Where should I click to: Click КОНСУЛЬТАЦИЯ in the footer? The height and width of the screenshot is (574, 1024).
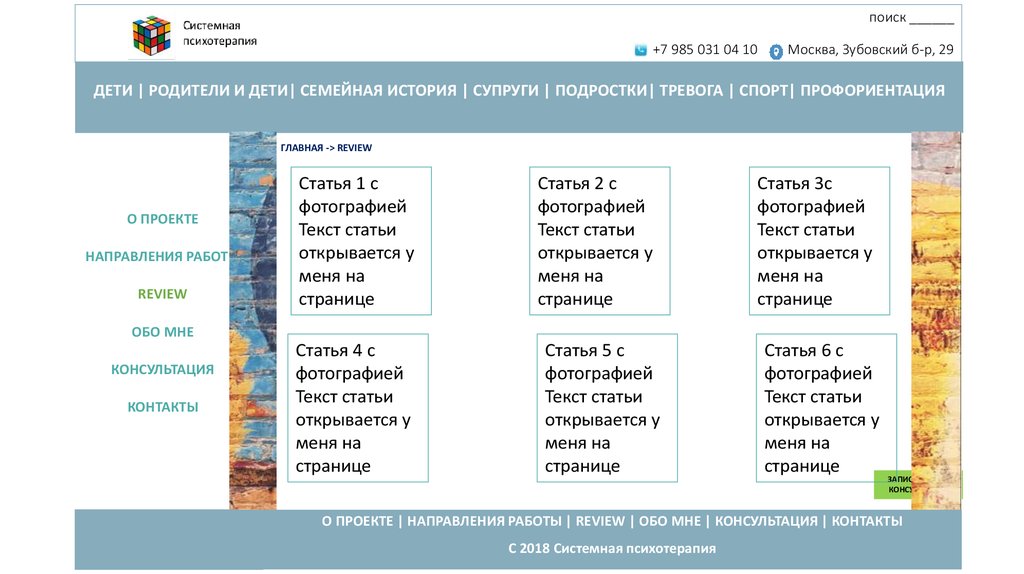point(766,521)
